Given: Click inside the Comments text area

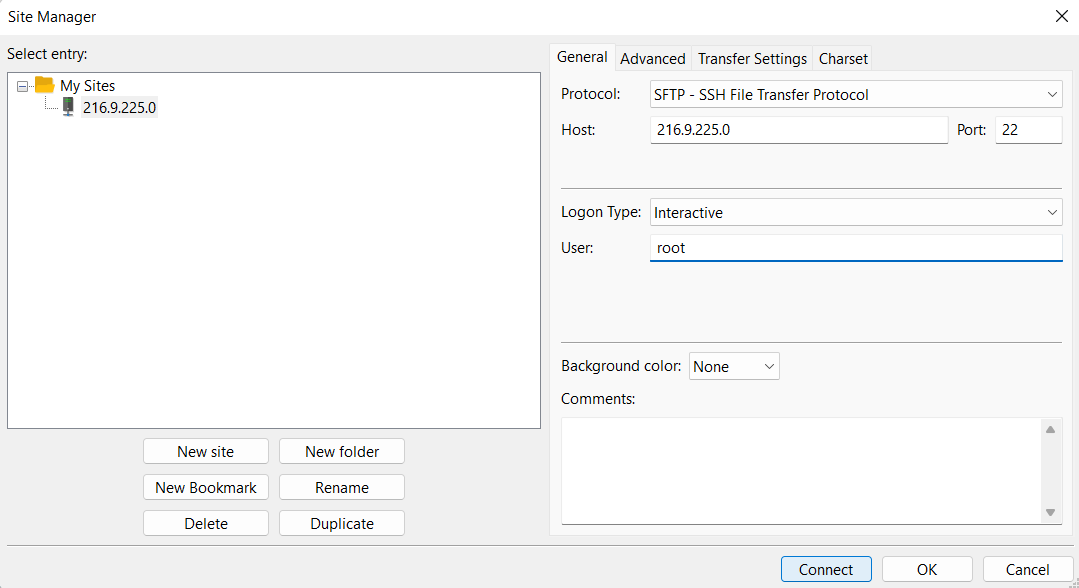Looking at the screenshot, I should [802, 471].
